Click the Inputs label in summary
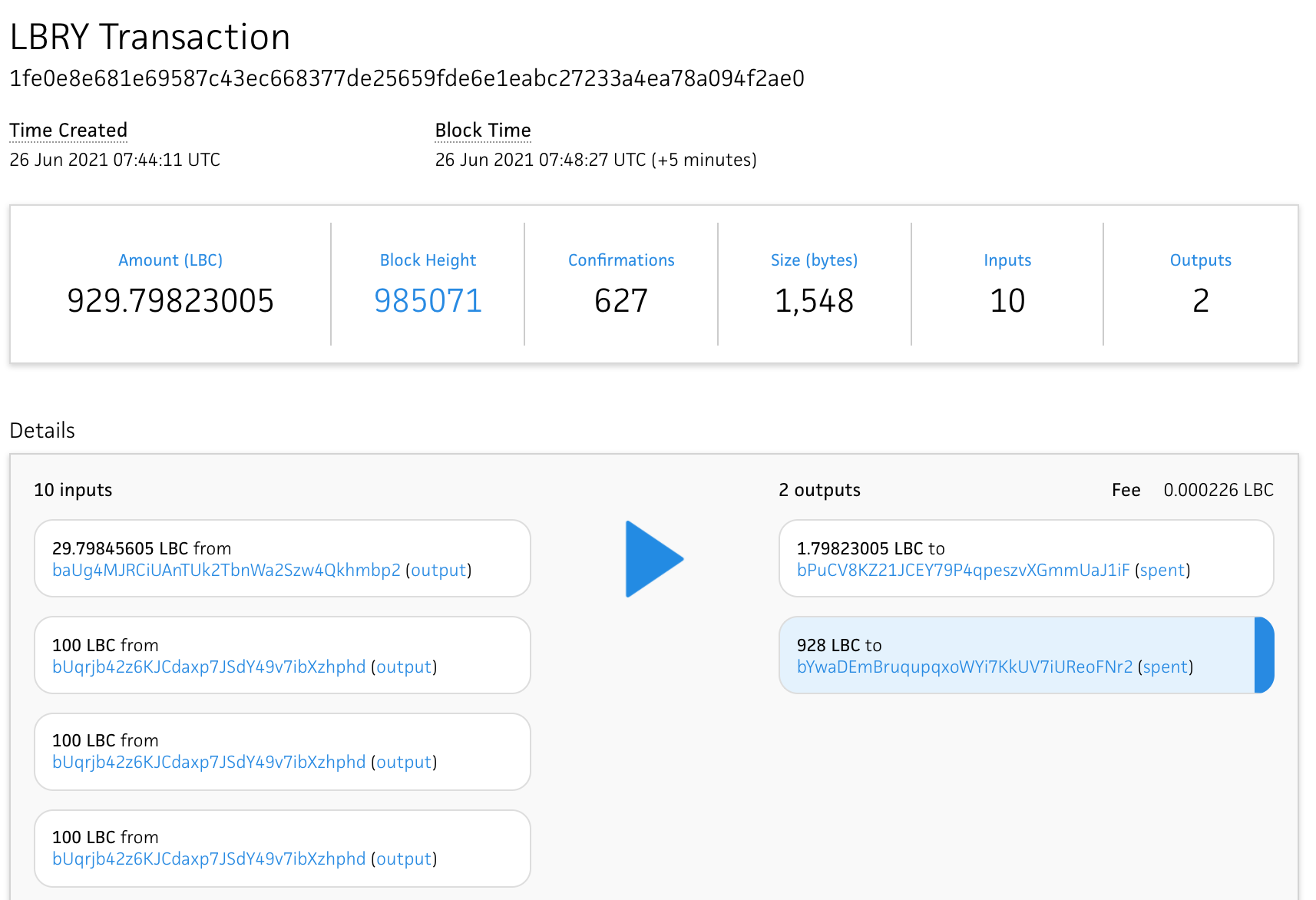1316x900 pixels. coord(1007,260)
